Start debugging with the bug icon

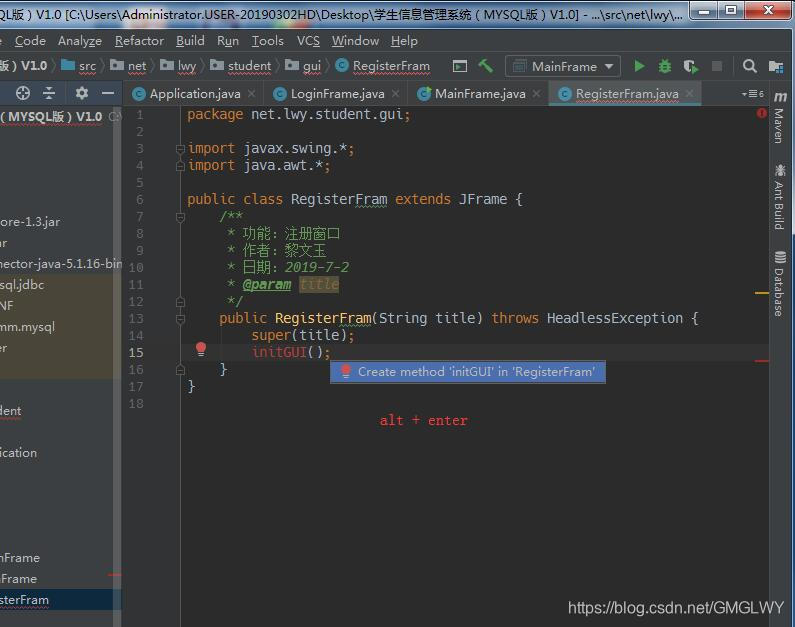click(x=665, y=66)
